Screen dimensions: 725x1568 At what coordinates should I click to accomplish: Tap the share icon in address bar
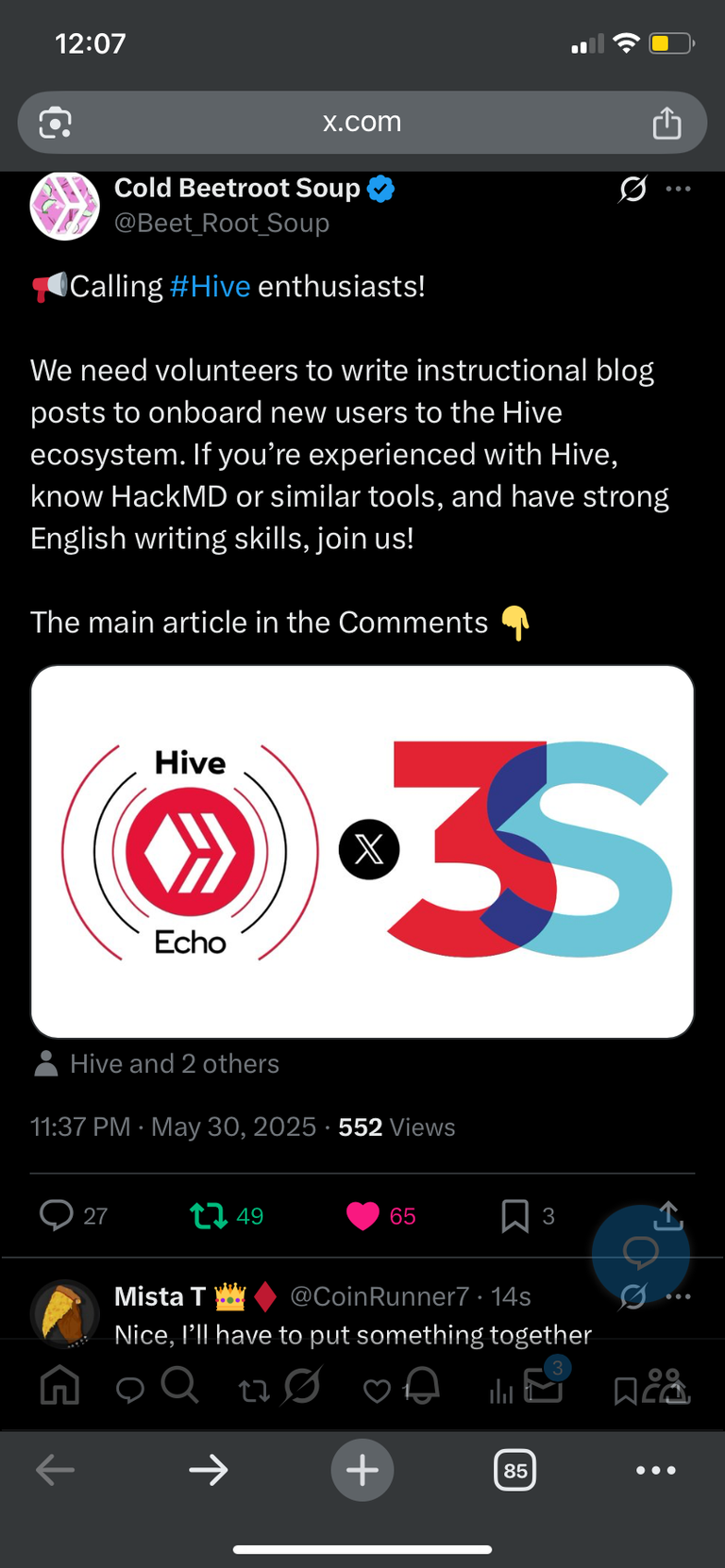[666, 123]
